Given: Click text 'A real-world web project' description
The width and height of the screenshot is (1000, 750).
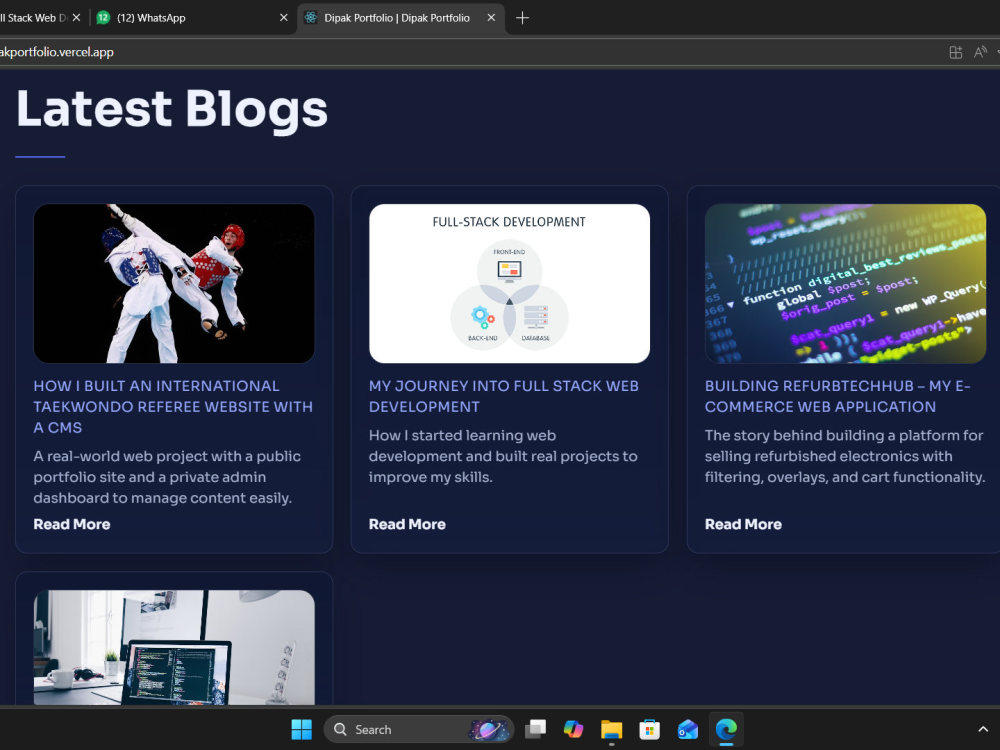Looking at the screenshot, I should coord(167,477).
